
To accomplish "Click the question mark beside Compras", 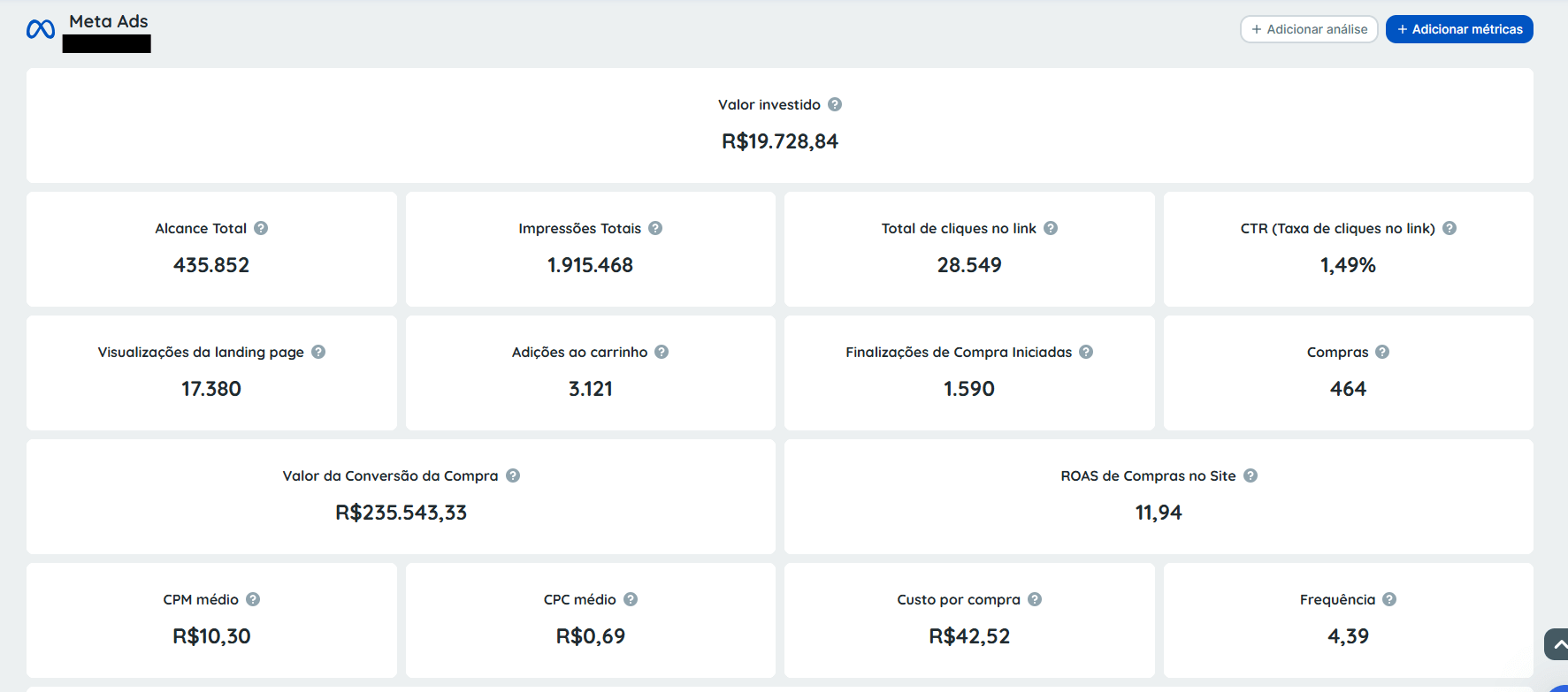I will [x=1382, y=352].
